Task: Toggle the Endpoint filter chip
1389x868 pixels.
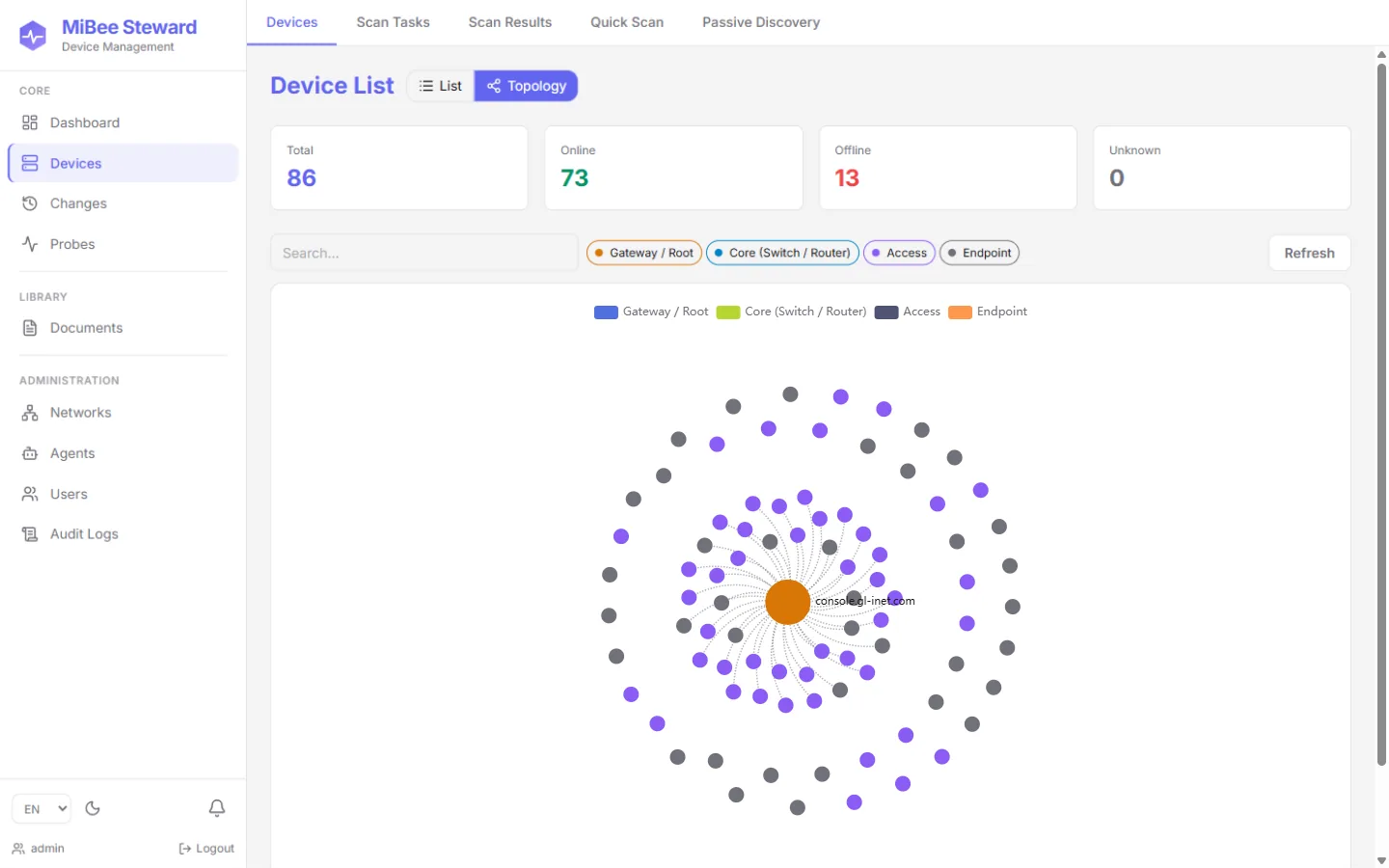Action: pyautogui.click(x=979, y=253)
